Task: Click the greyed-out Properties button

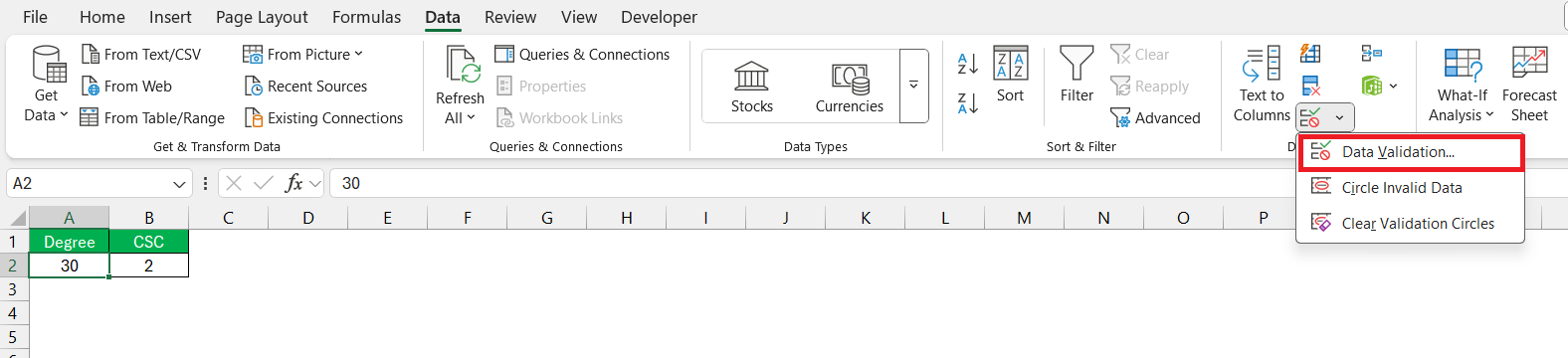Action: coord(542,87)
